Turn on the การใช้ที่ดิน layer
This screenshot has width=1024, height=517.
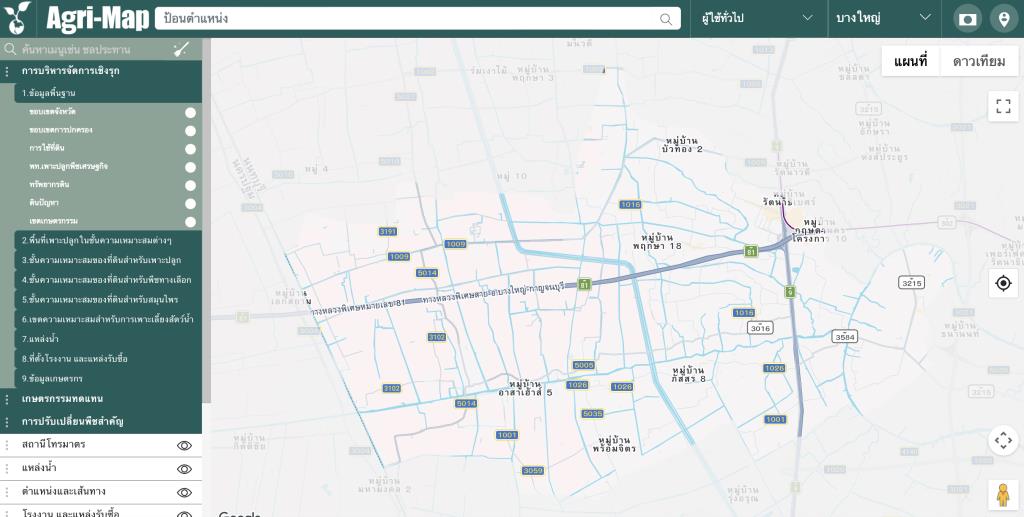(190, 149)
